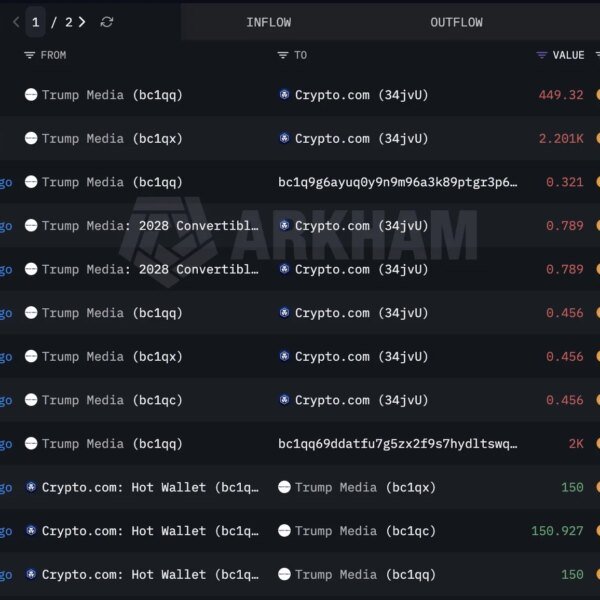Click value 449.32
This screenshot has height=600, width=600.
[x=561, y=95]
